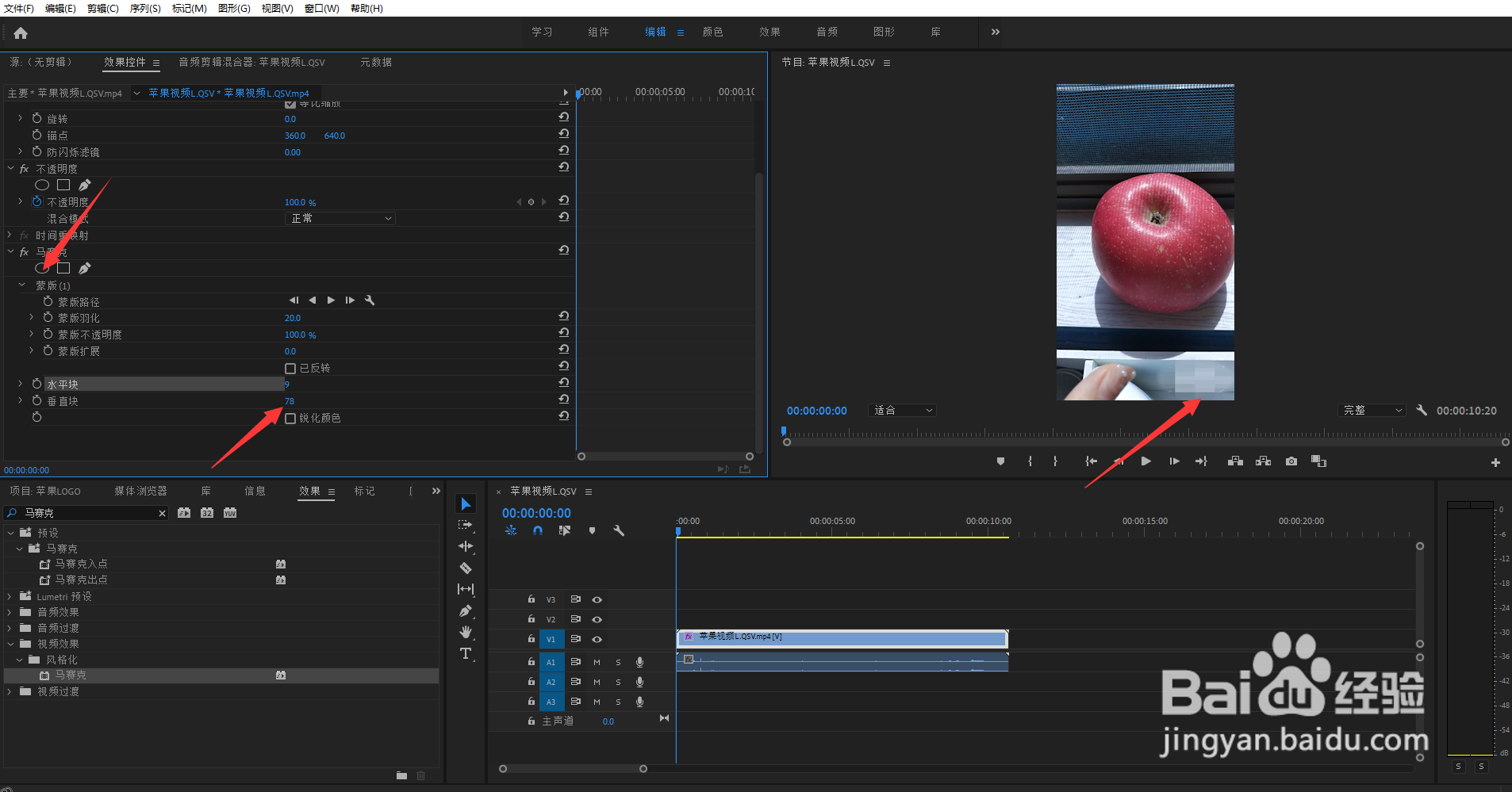Select the Selection tool in the tools panel
The height and width of the screenshot is (792, 1512).
pyautogui.click(x=466, y=504)
